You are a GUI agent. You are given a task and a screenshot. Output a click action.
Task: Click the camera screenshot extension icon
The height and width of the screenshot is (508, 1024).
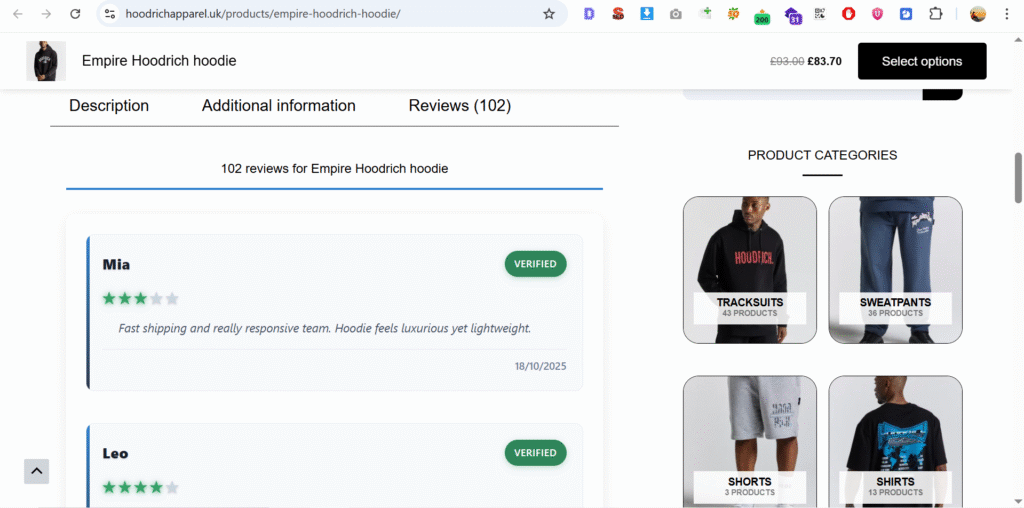(x=676, y=14)
